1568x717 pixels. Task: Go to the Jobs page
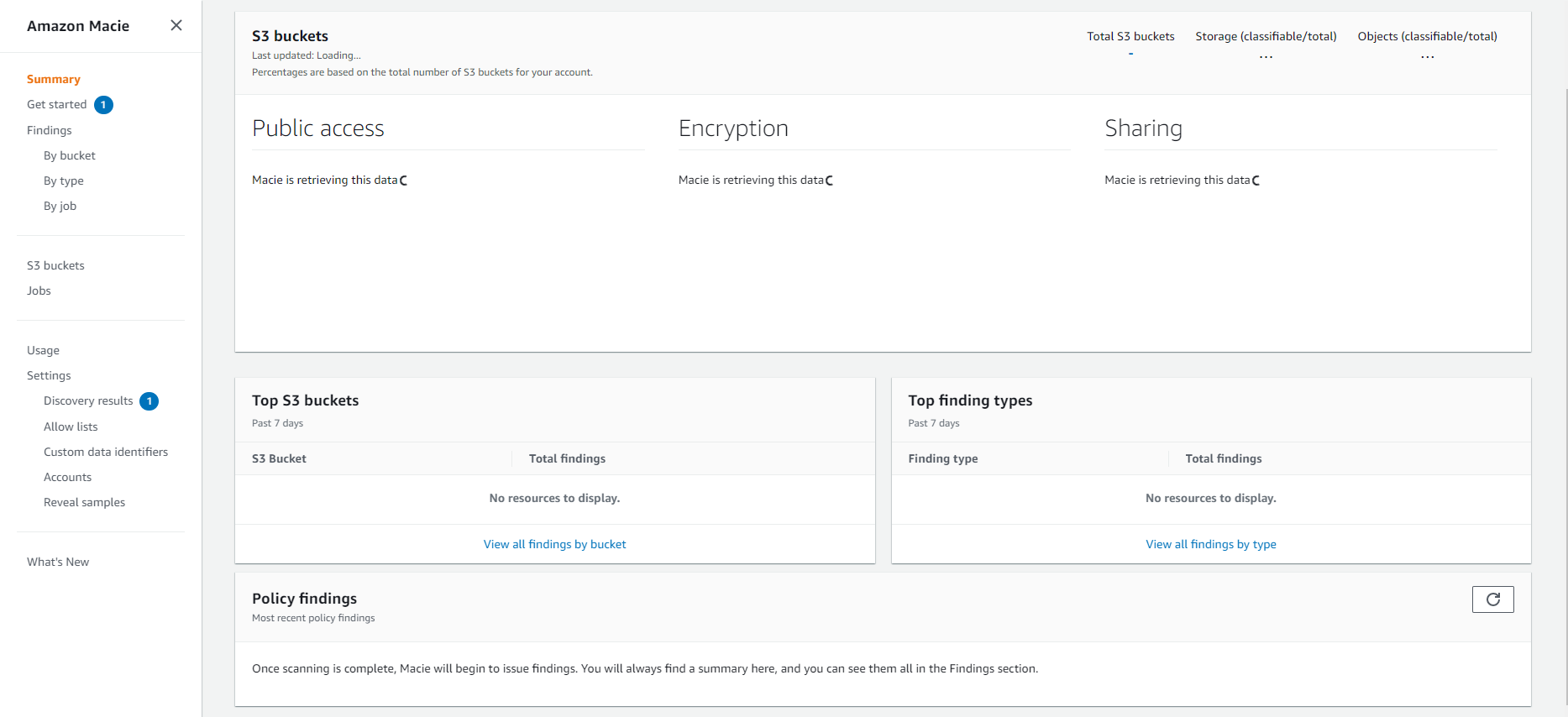[x=39, y=290]
